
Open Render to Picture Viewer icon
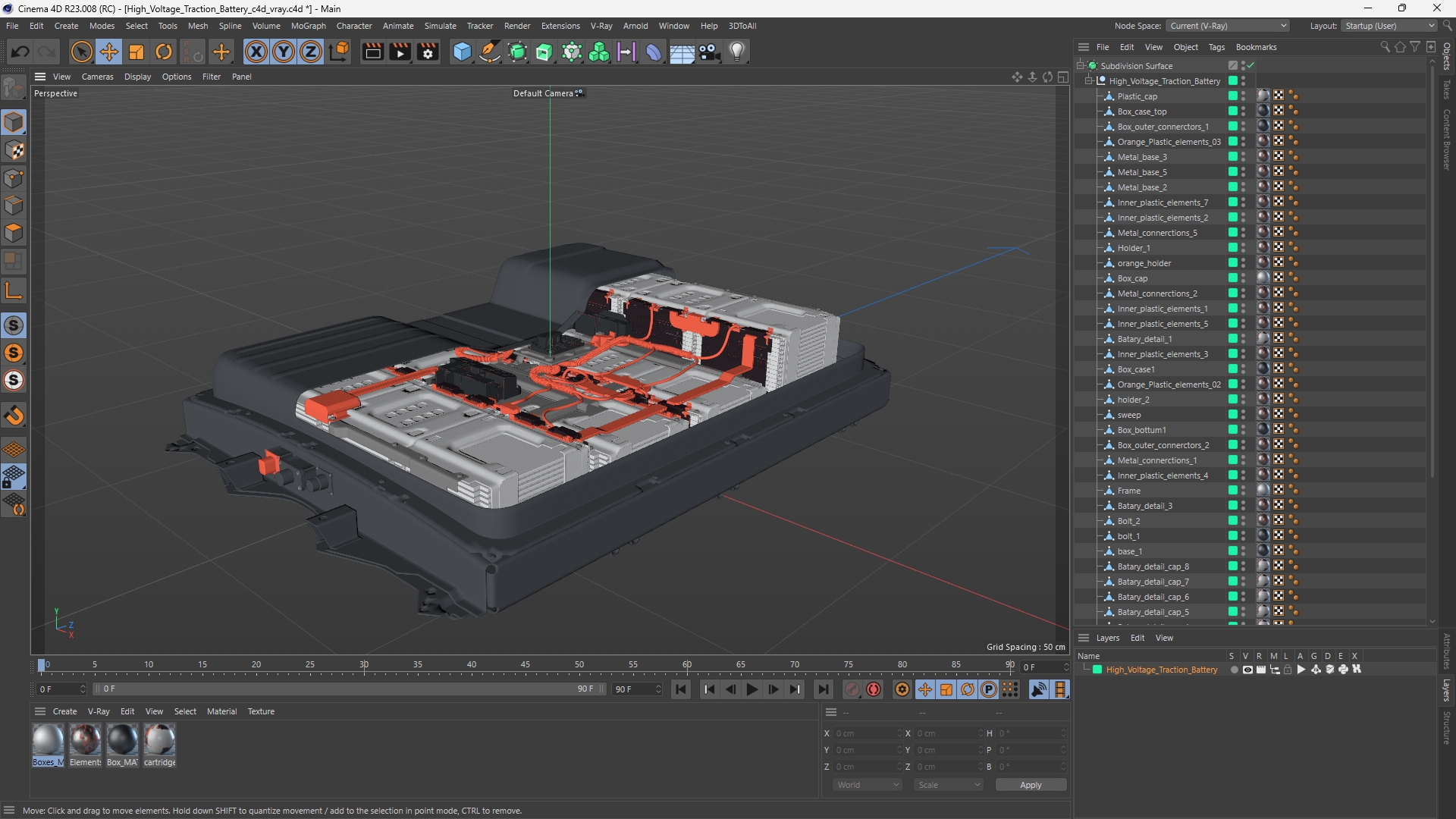pos(400,52)
